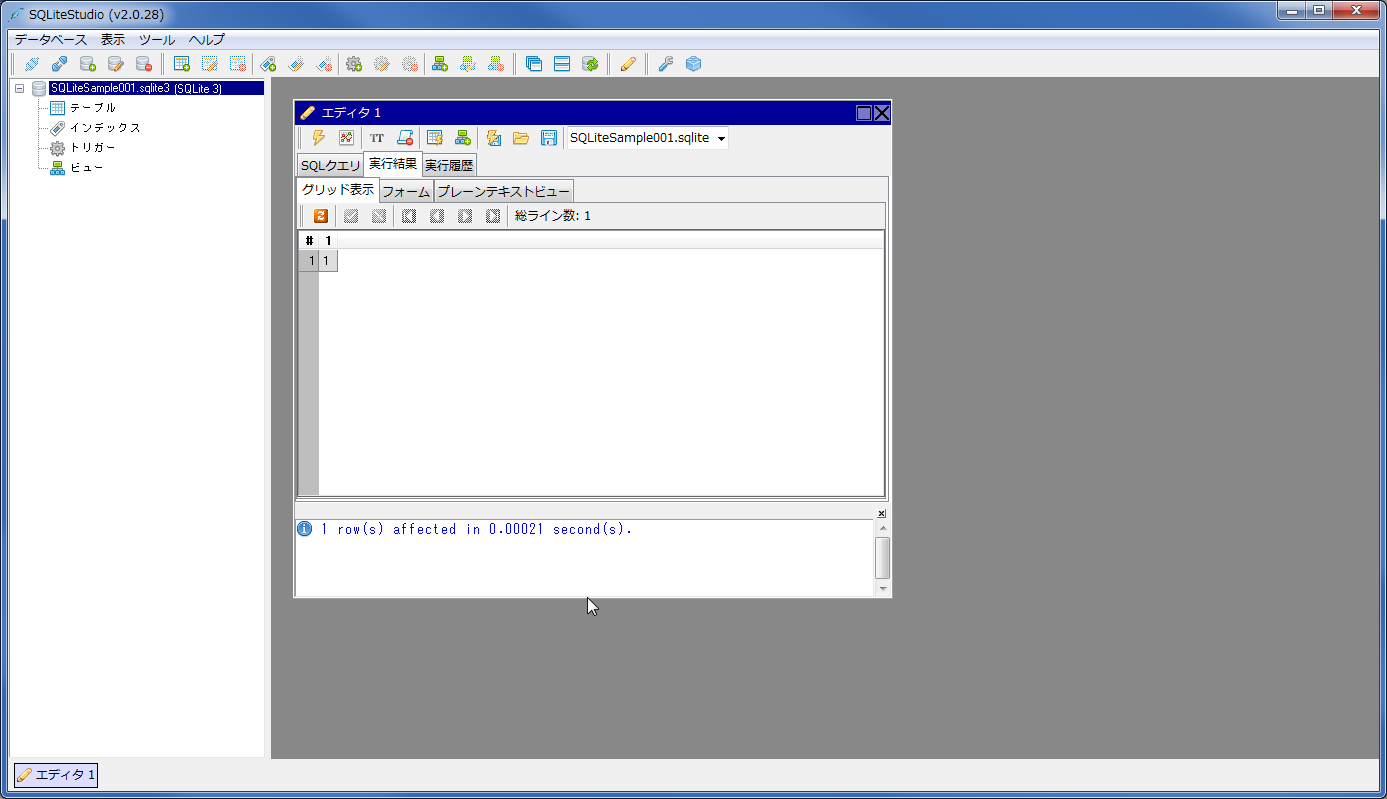Open the 表示 menu

pos(113,40)
